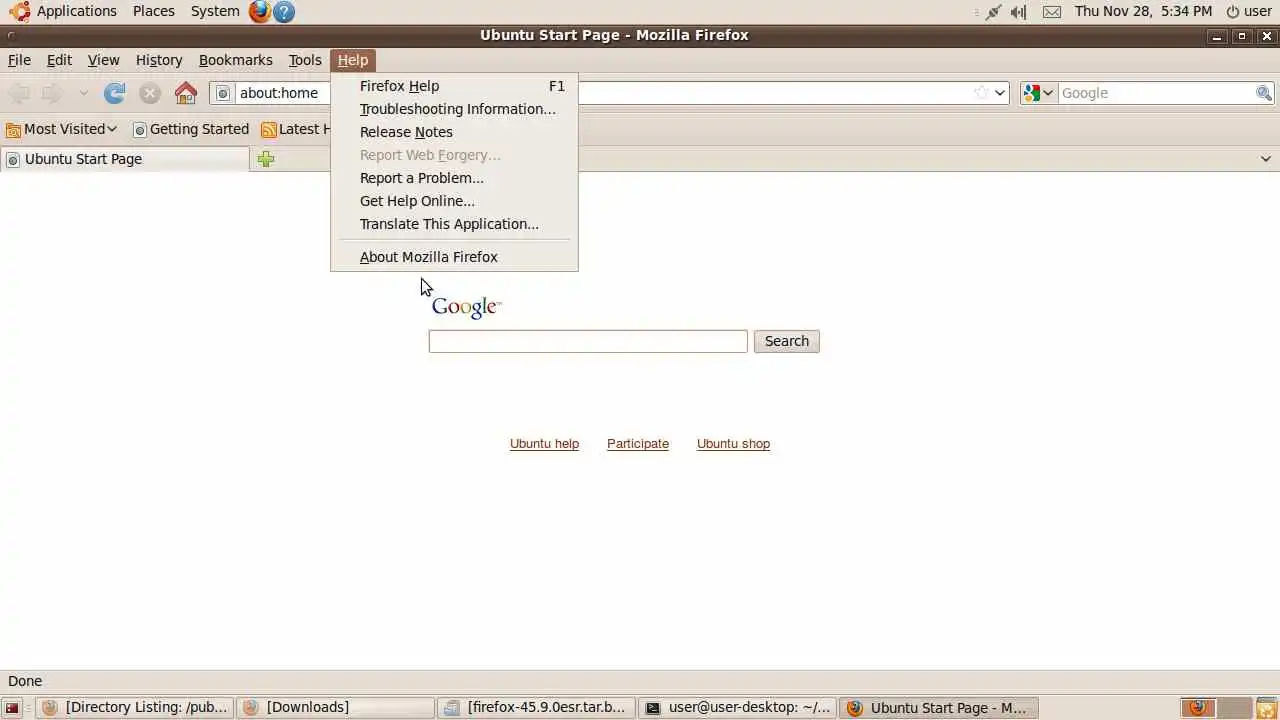Image resolution: width=1280 pixels, height=720 pixels.
Task: Choose Firefox Help menu entry
Action: 454,86
